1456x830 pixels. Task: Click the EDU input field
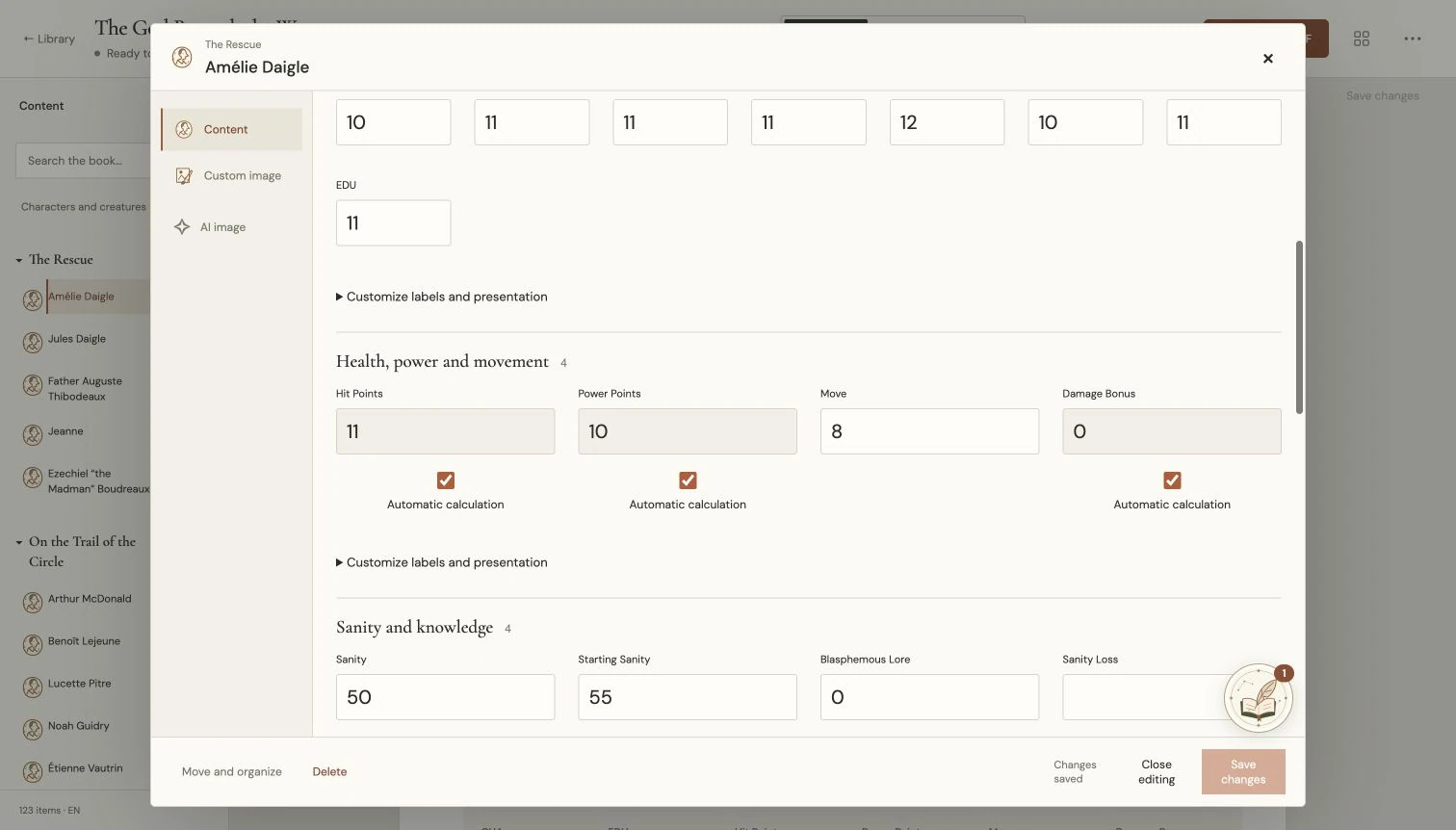393,222
